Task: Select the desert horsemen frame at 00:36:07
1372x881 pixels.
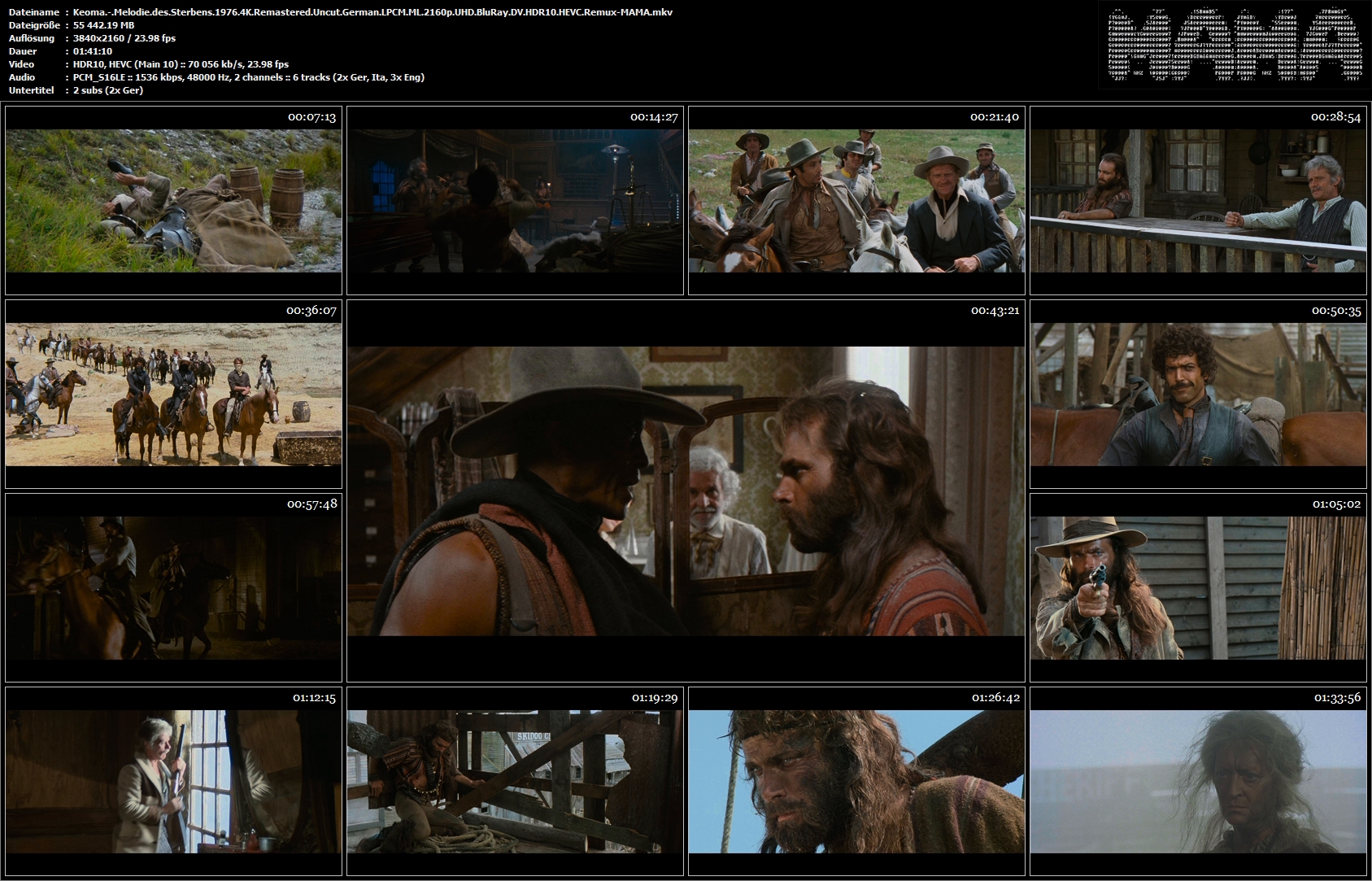Action: click(173, 394)
